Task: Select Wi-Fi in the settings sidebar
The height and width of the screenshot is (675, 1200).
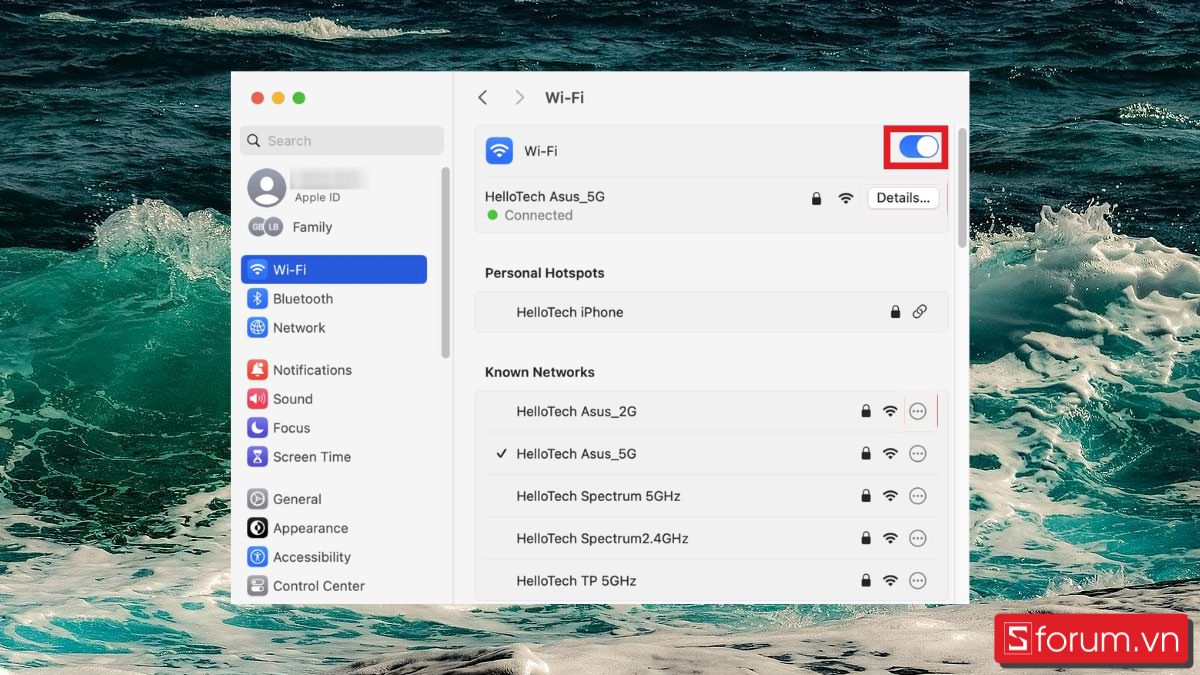Action: click(x=290, y=269)
